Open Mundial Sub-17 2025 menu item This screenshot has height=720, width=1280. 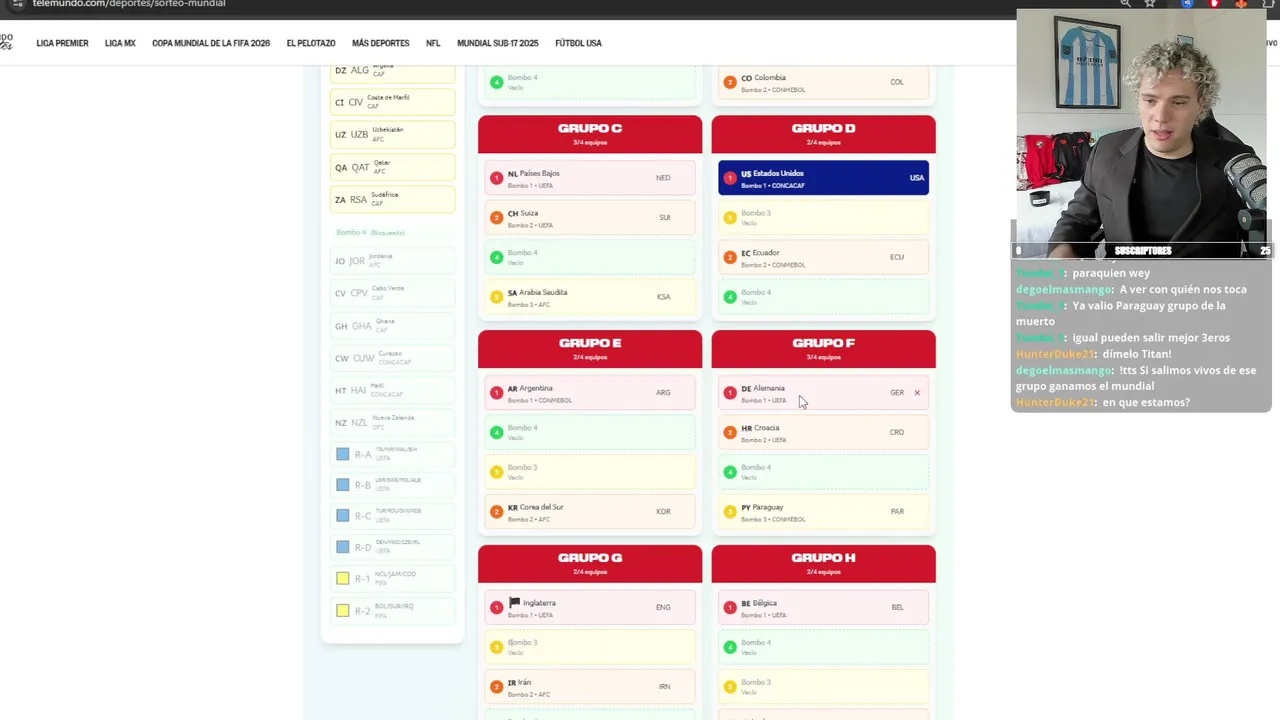(498, 43)
